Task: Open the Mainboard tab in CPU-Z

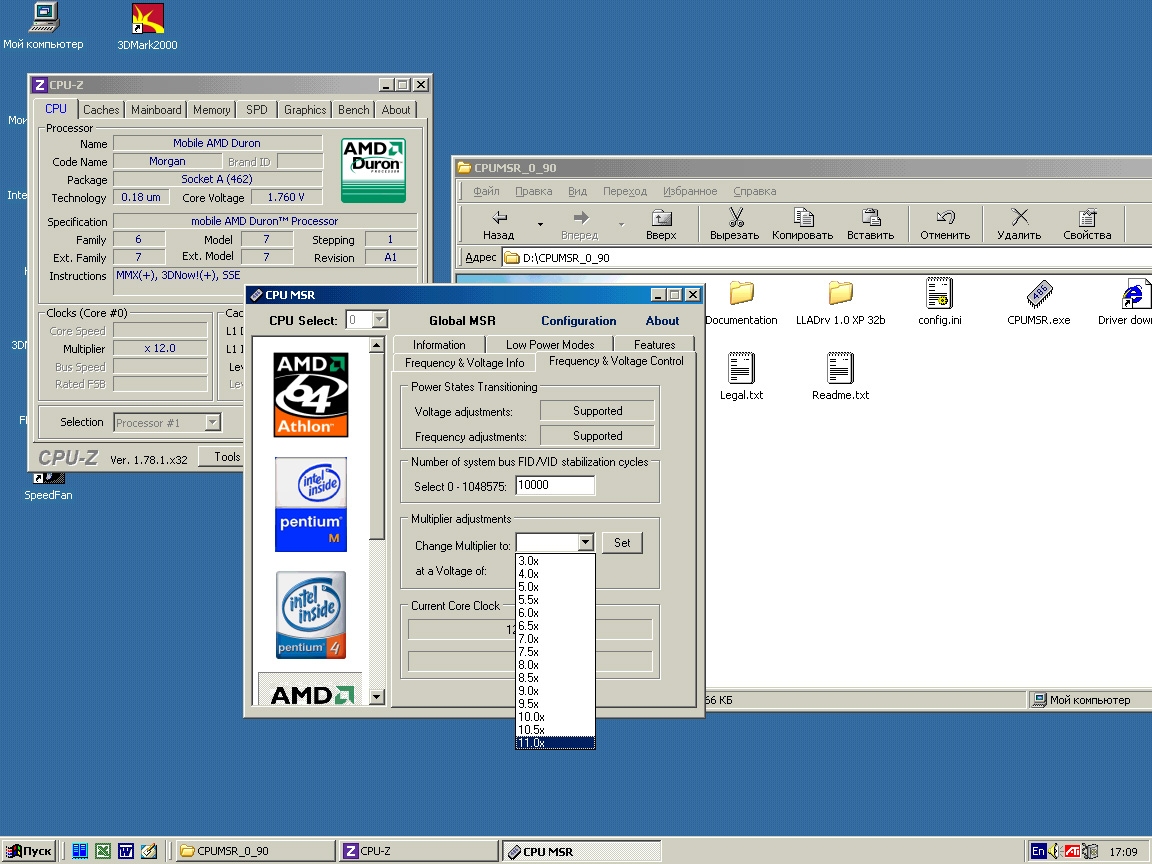Action: click(x=156, y=110)
